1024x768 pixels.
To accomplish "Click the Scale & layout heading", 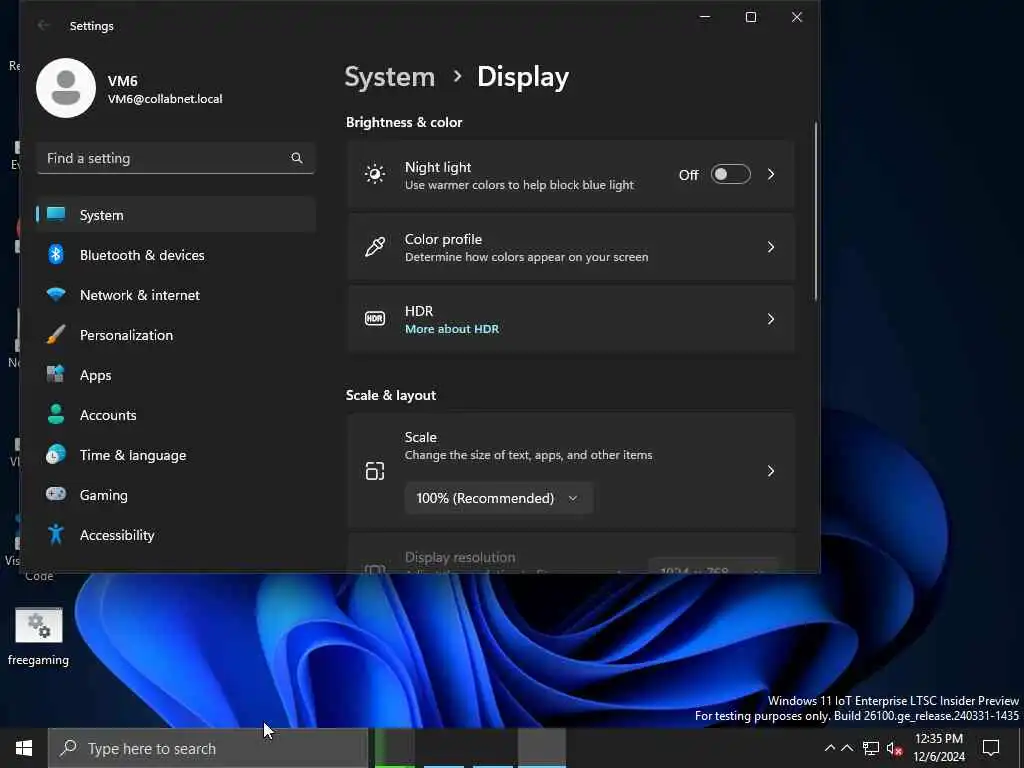I will 391,395.
